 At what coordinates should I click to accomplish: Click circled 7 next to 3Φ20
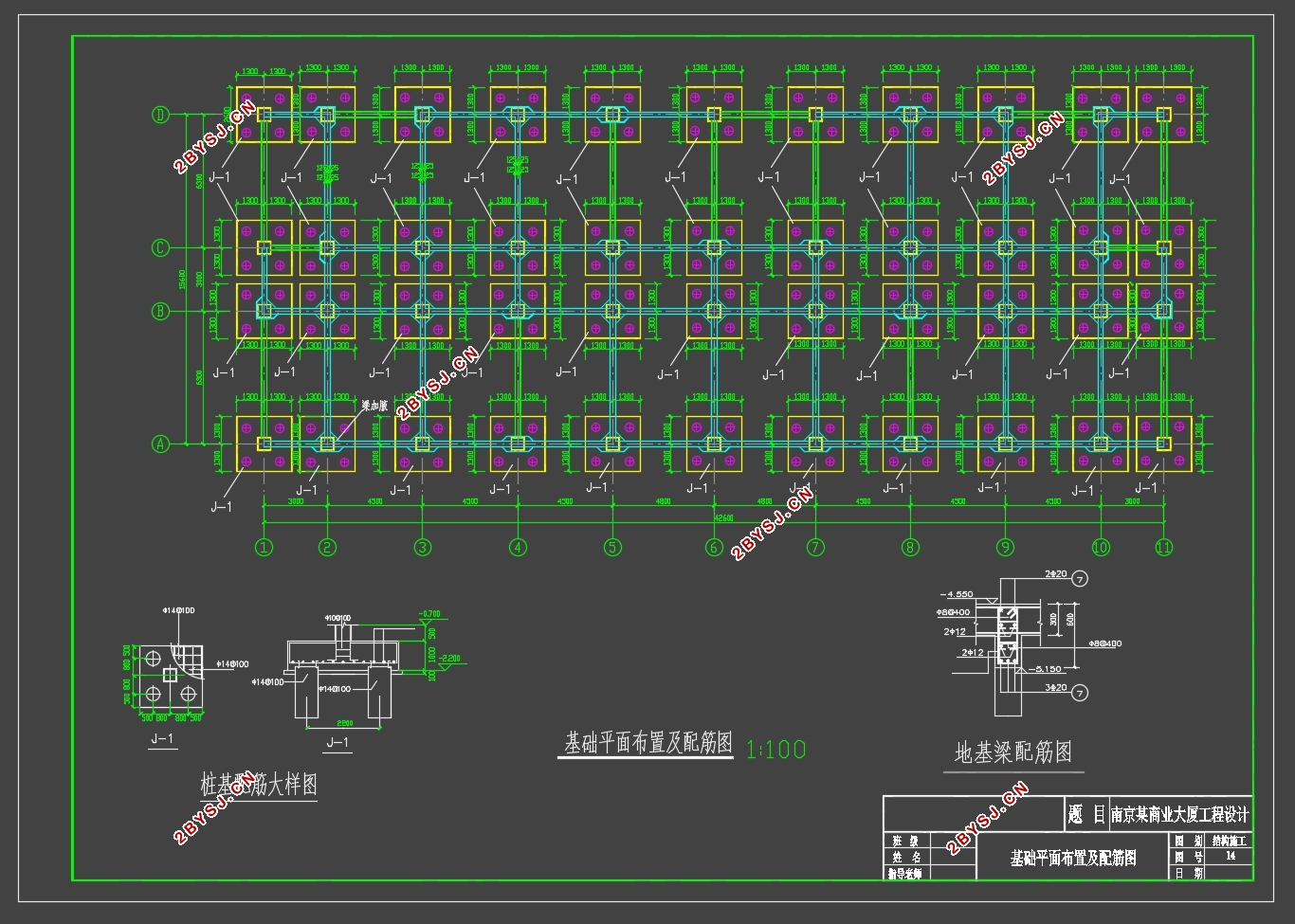pyautogui.click(x=1080, y=694)
